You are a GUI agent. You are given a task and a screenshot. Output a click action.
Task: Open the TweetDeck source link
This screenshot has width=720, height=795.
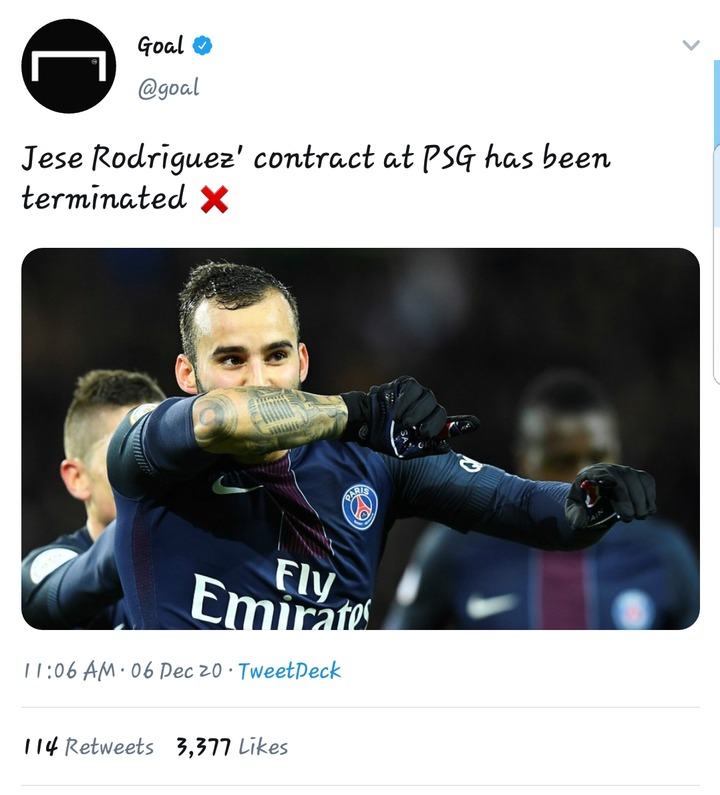point(289,671)
